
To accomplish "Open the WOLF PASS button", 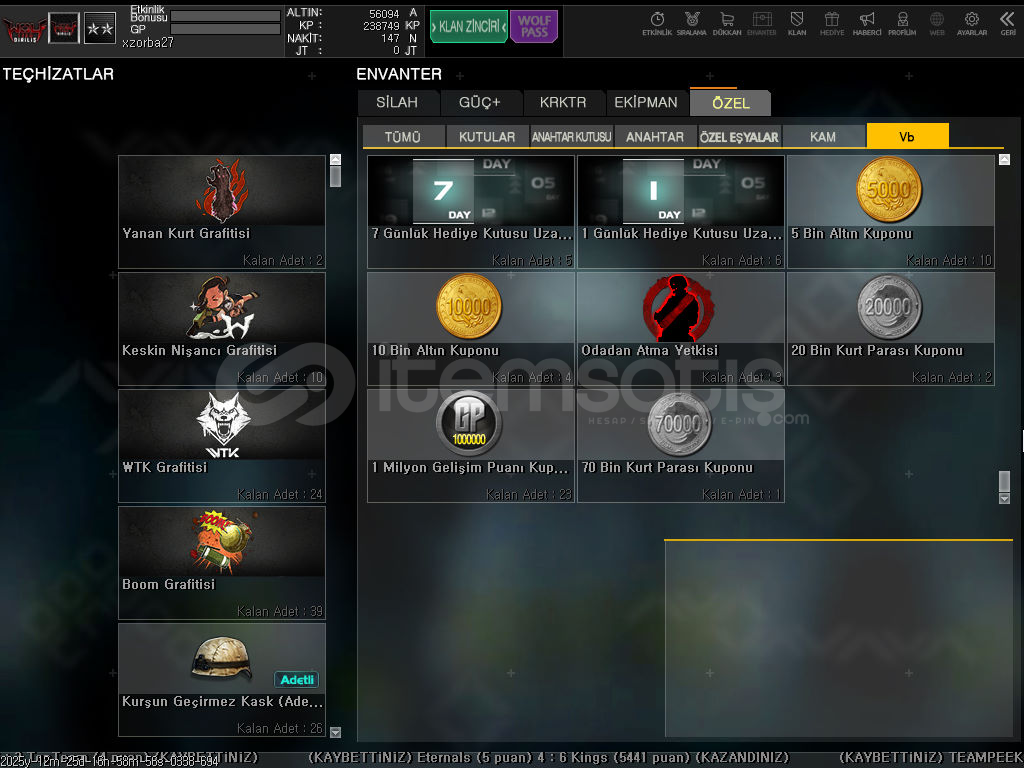I will 534,27.
